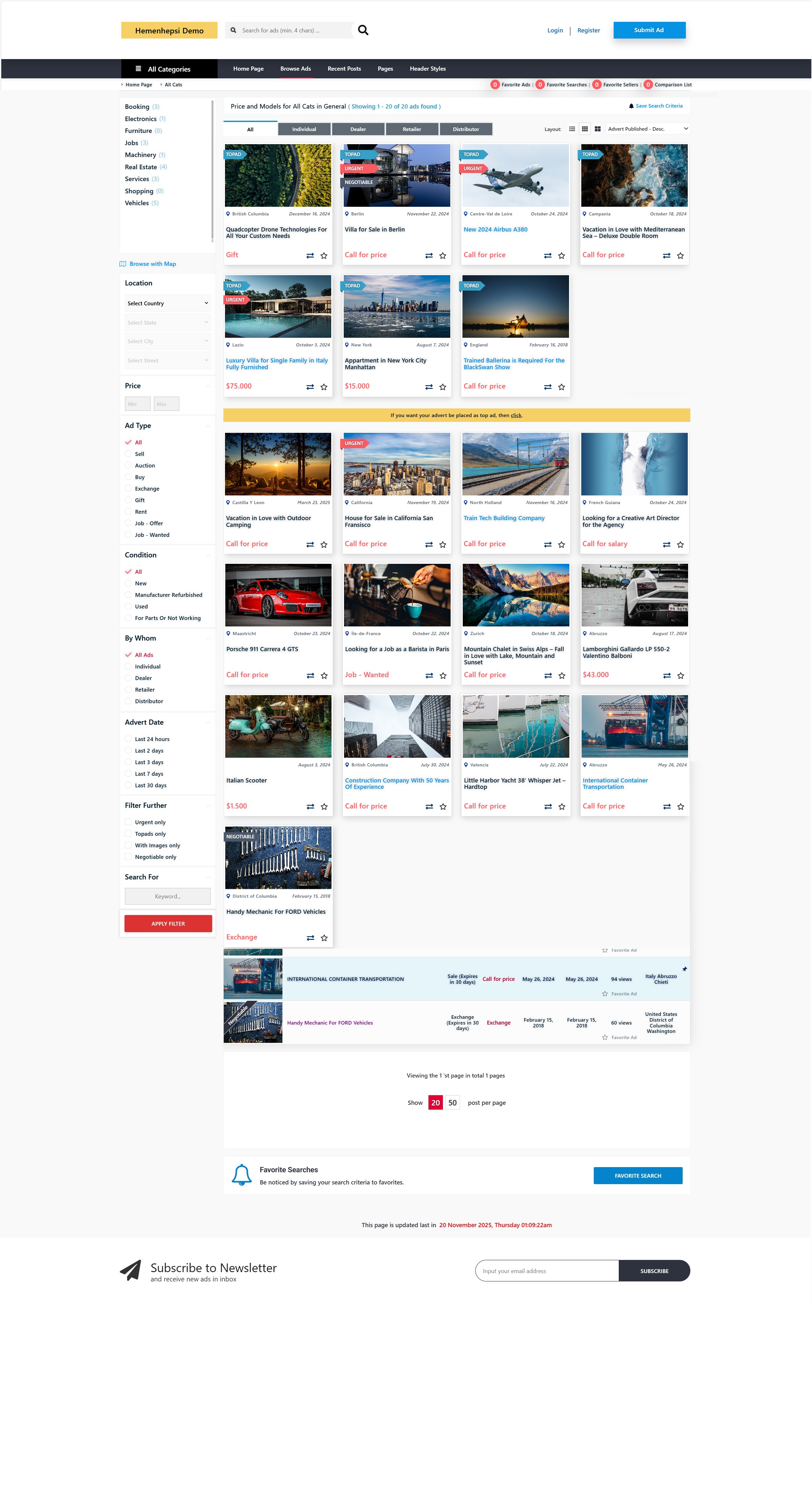Select Used condition option
This screenshot has height=1502, width=812.
click(128, 607)
